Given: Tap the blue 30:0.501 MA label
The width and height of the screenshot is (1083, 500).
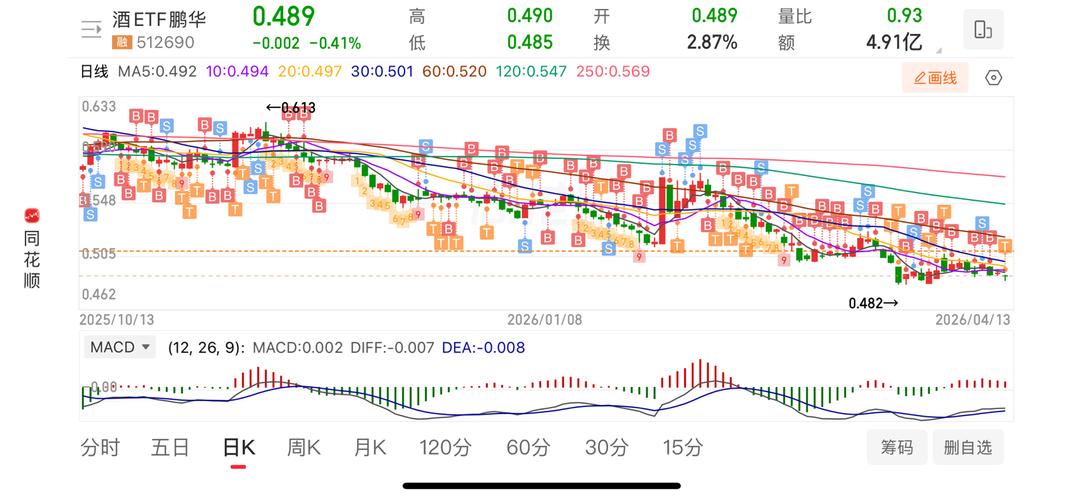Looking at the screenshot, I should point(382,72).
